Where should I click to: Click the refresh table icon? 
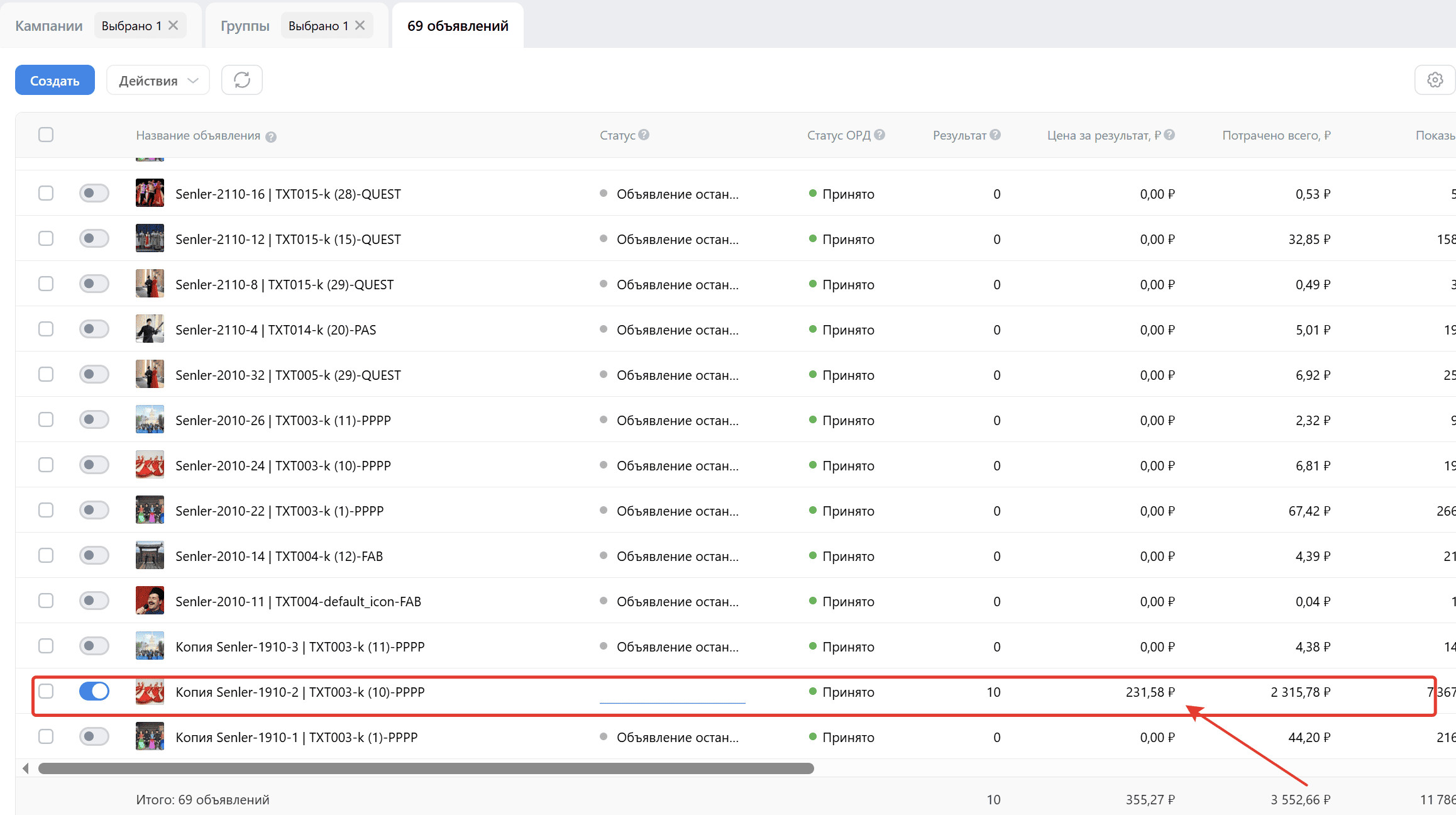242,80
